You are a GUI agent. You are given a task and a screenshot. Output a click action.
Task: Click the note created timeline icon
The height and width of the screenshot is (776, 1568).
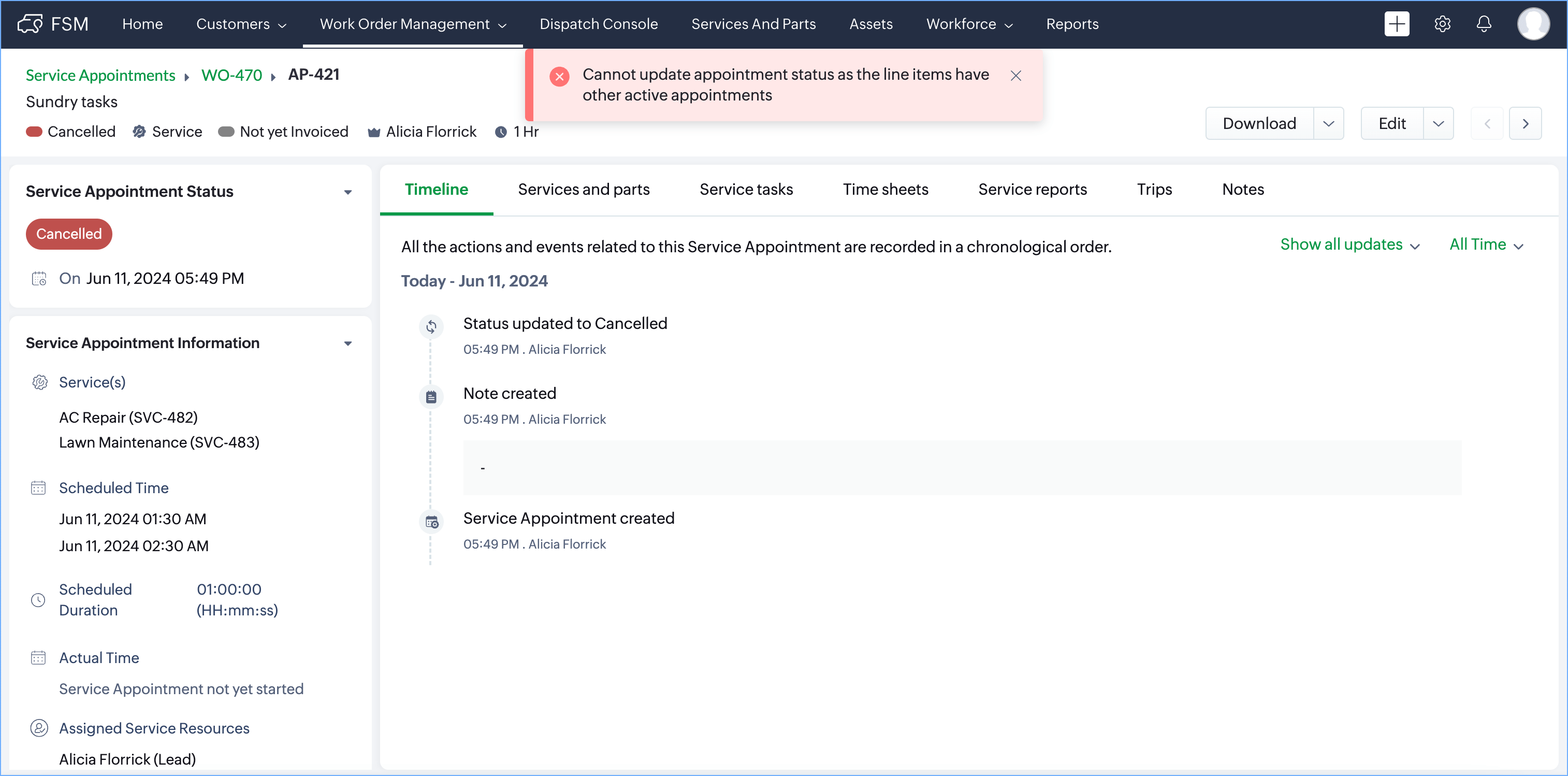(431, 396)
